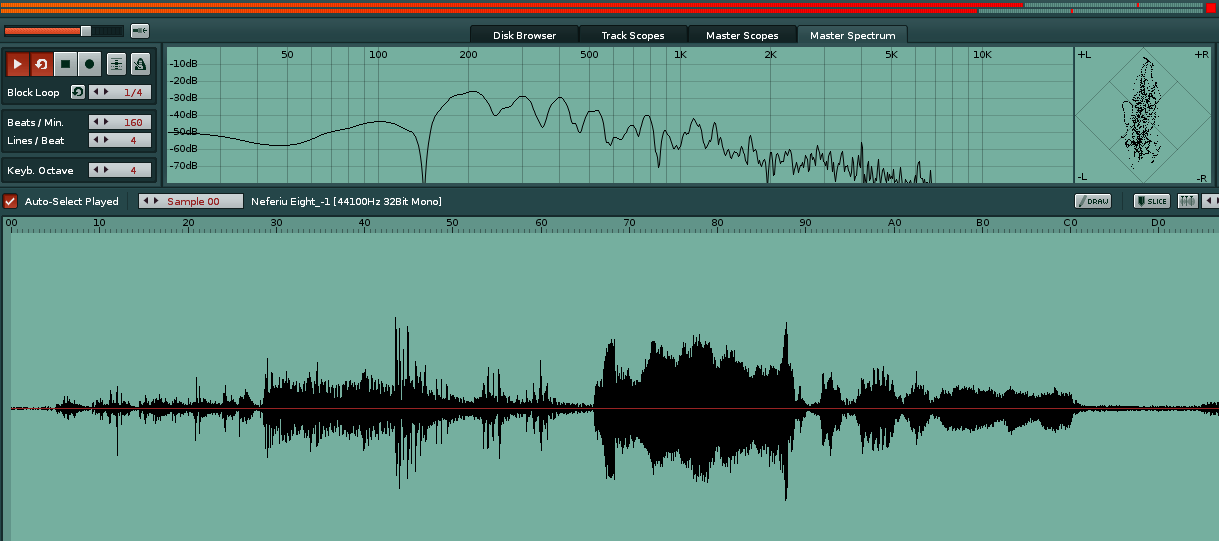This screenshot has height=541, width=1219.
Task: Uncheck the Auto-Select Played checkbox
Action: (x=10, y=201)
